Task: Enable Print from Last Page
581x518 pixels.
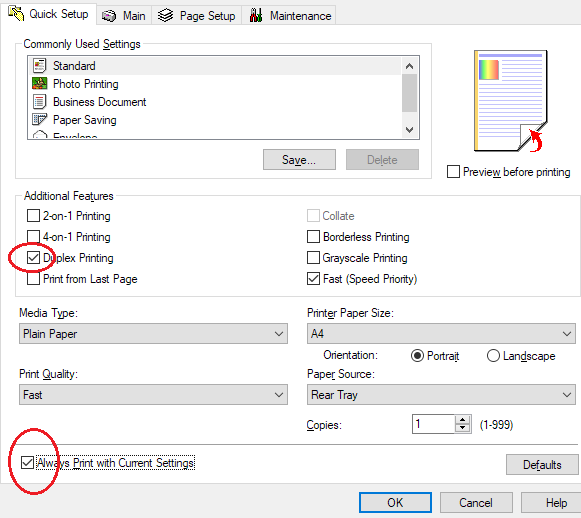Action: (x=33, y=279)
